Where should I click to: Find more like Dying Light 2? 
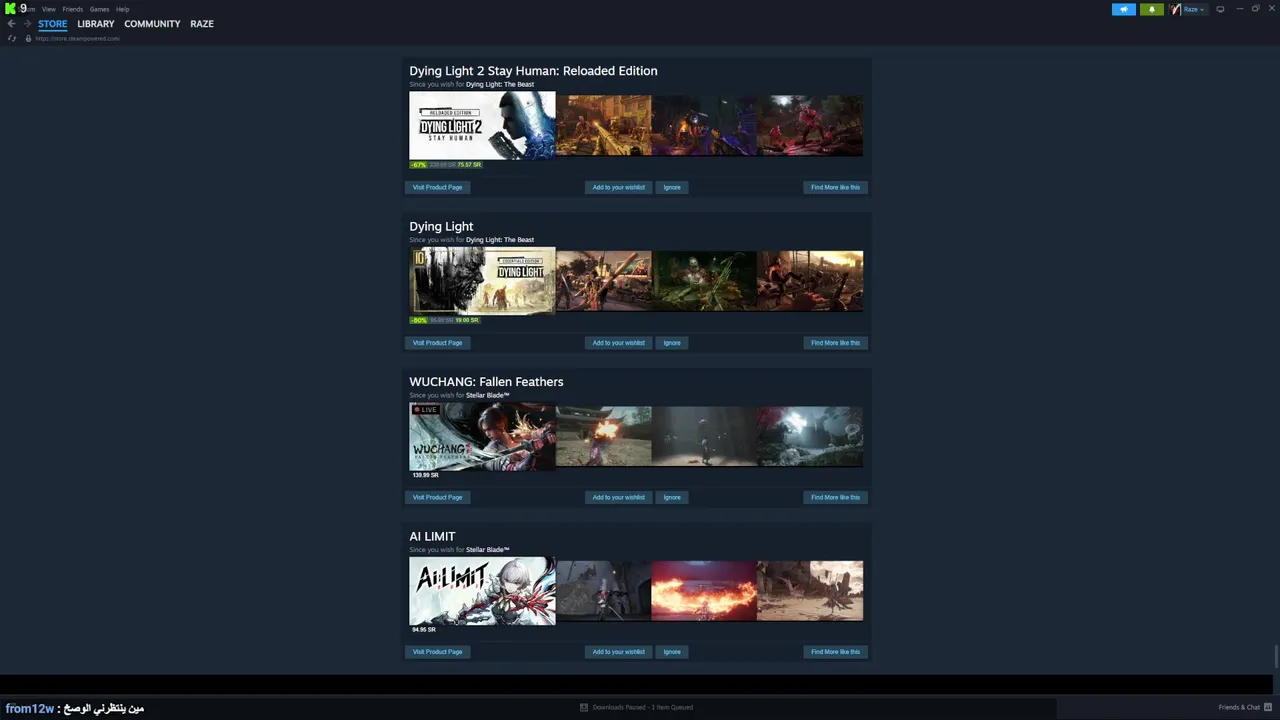(835, 187)
